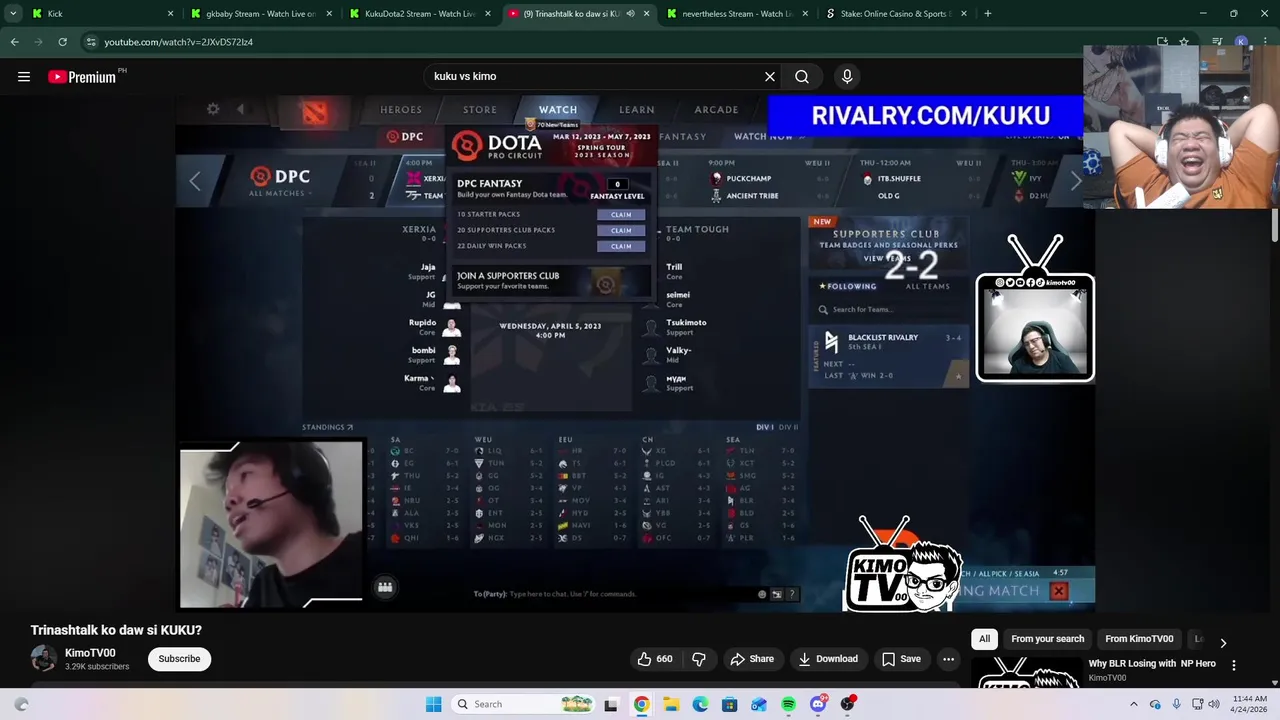Open more actions three-dot menu under video

948,659
